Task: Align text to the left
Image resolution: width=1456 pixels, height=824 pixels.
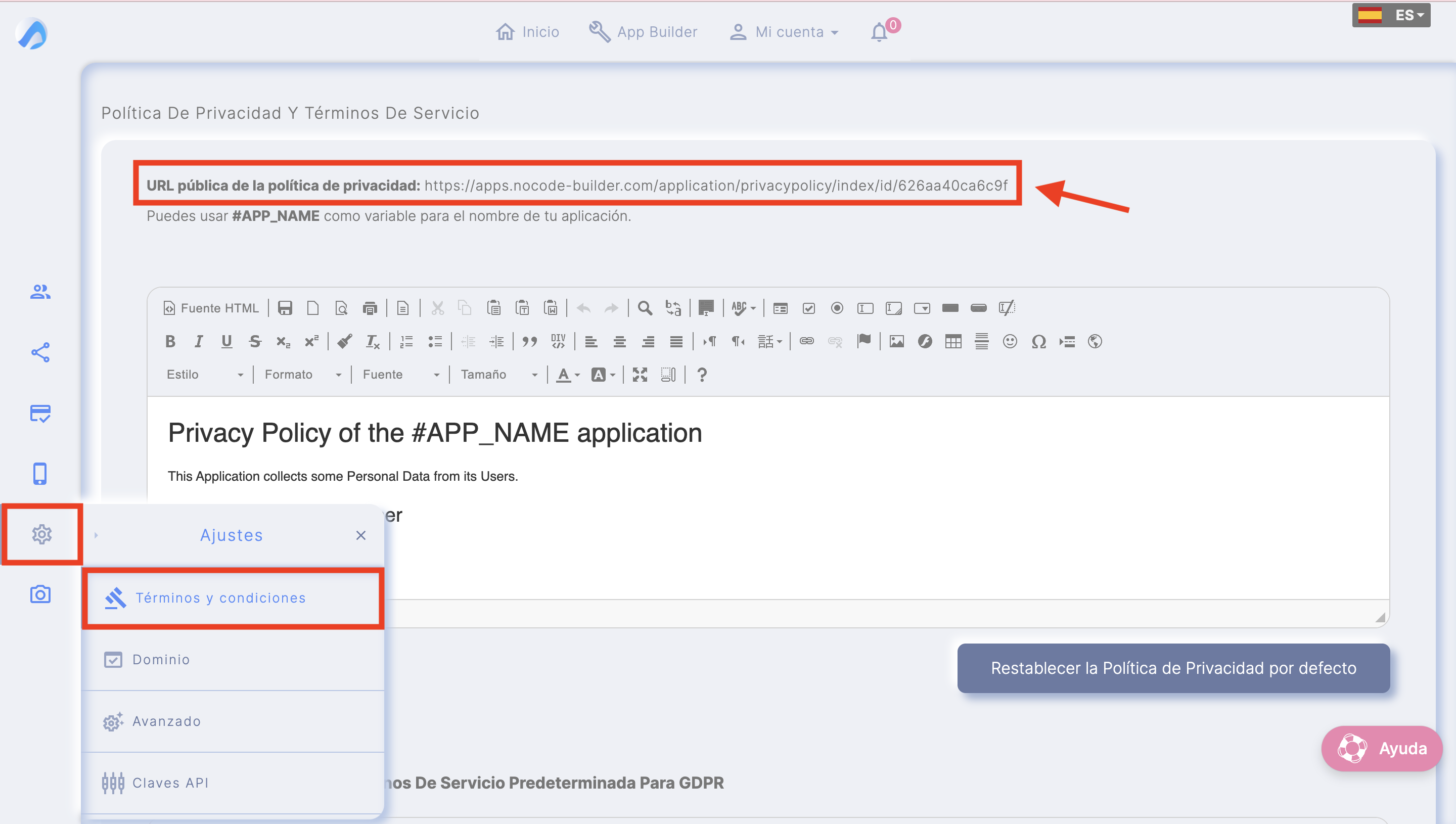Action: coord(591,341)
